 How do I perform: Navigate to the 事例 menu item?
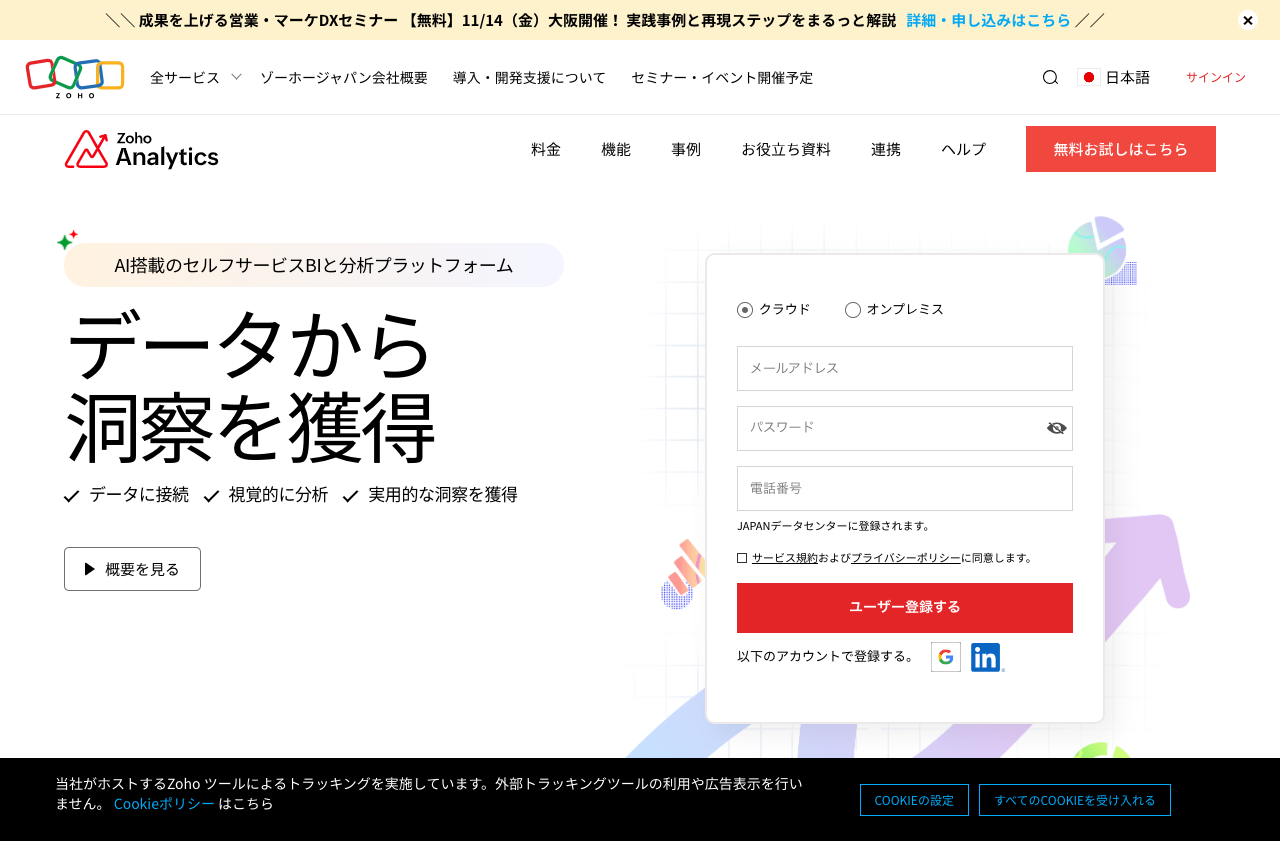point(686,149)
